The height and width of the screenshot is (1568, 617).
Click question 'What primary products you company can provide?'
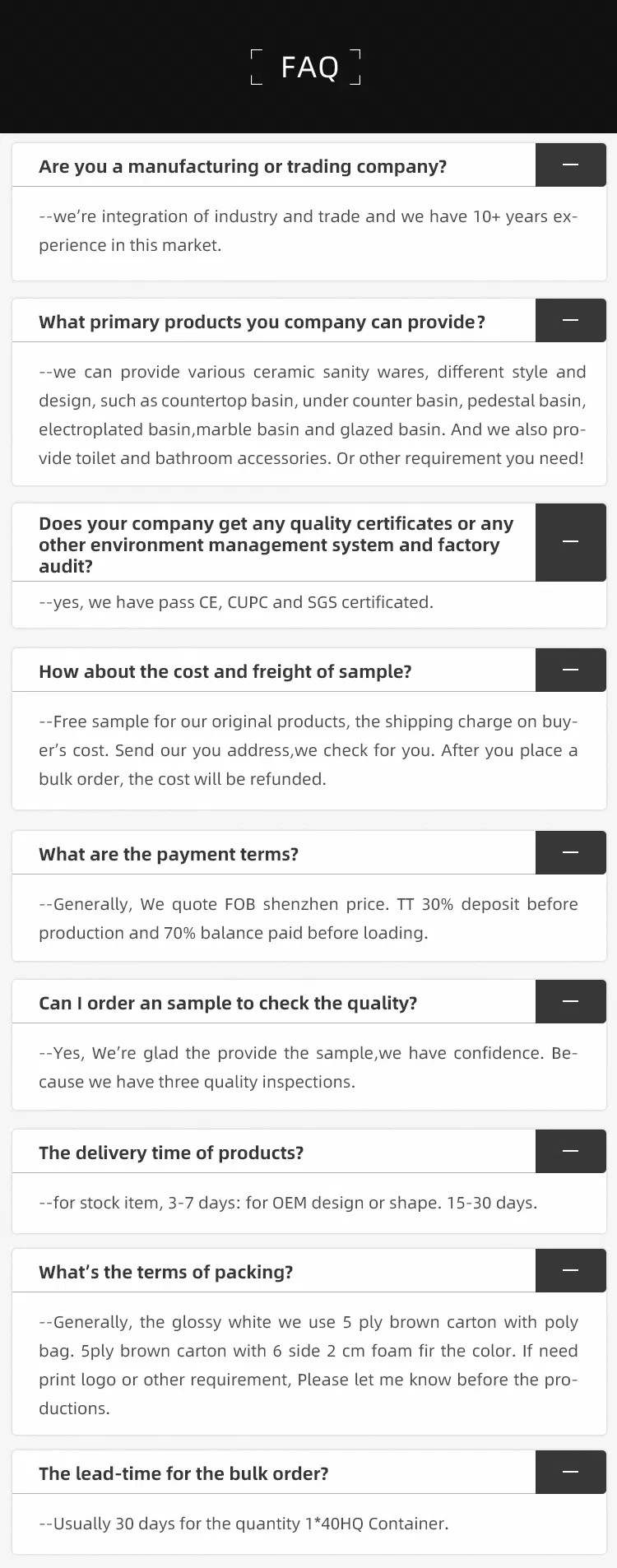(x=262, y=322)
